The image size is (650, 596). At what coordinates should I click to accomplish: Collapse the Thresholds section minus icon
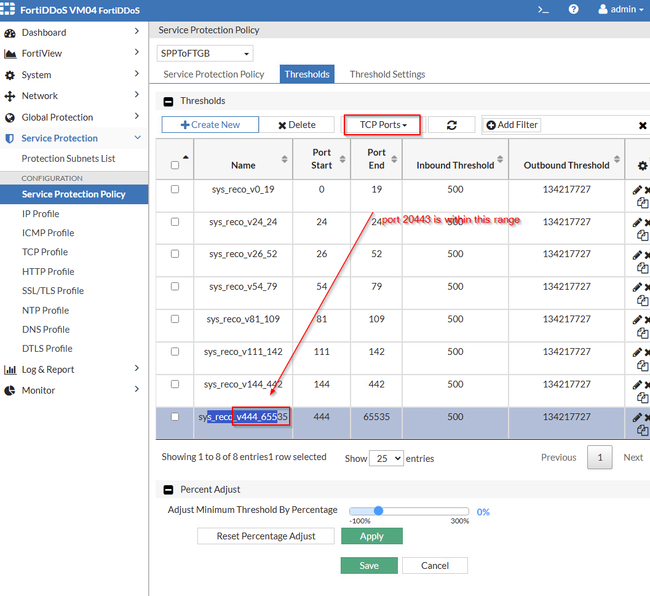click(167, 101)
